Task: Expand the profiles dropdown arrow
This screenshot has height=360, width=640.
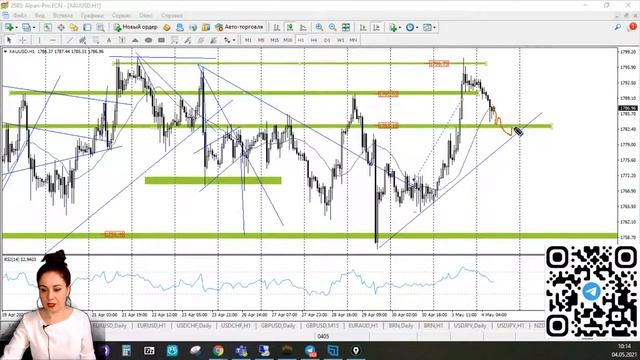Action: pos(34,27)
